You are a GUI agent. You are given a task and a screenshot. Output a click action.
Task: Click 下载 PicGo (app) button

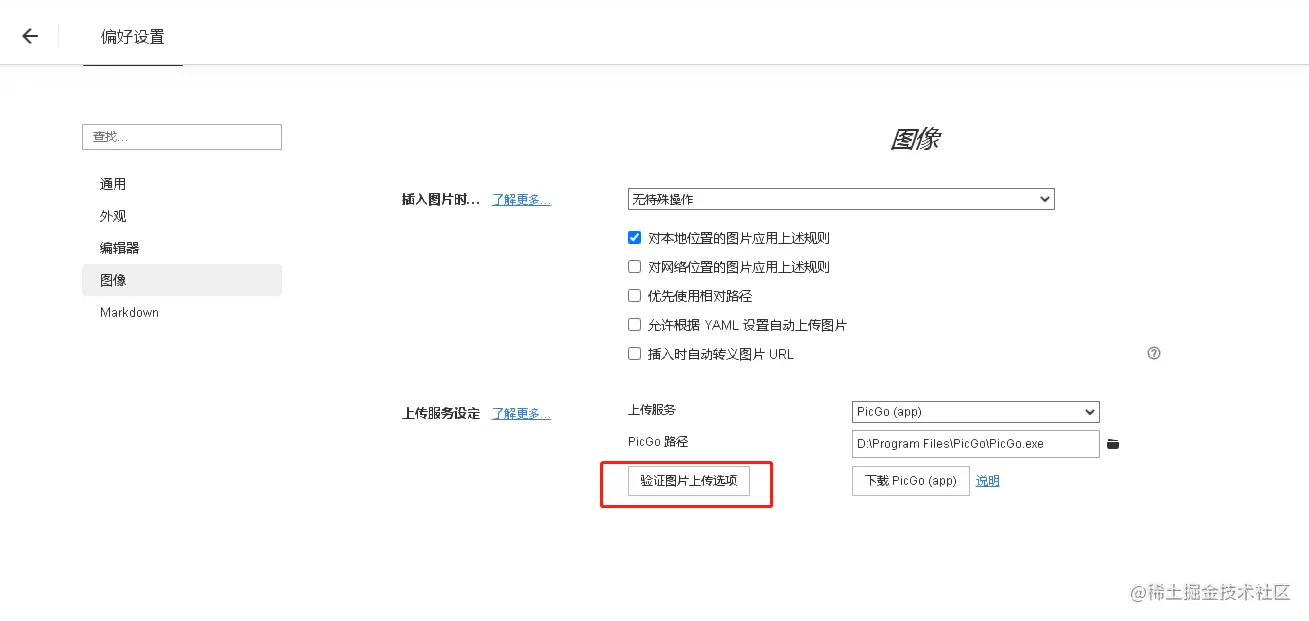911,481
